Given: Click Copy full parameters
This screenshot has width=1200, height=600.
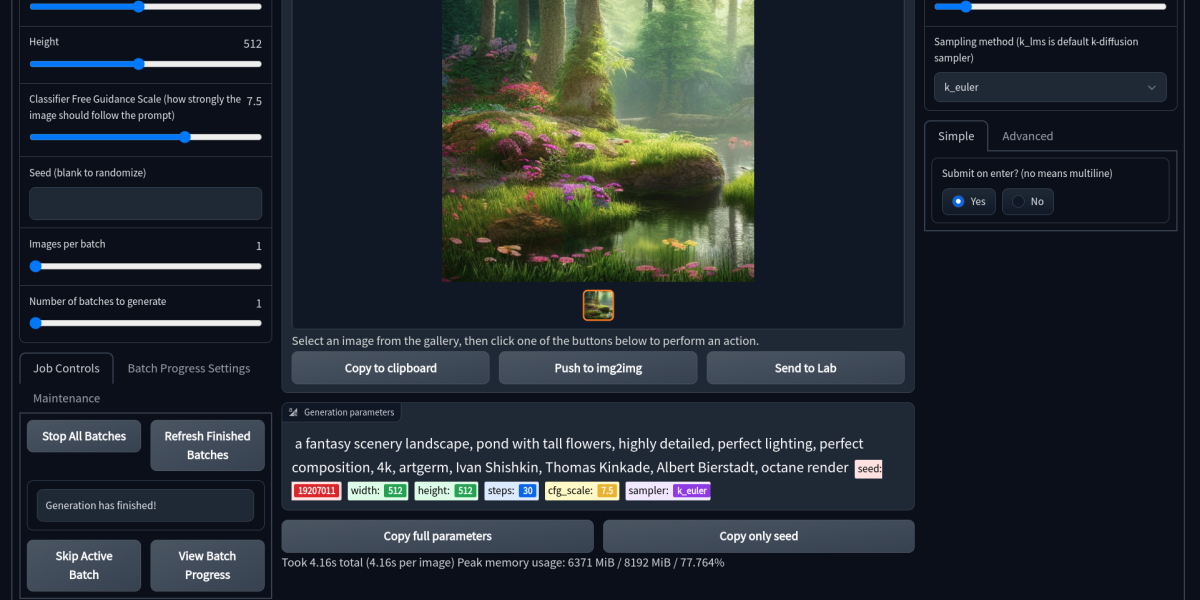Looking at the screenshot, I should pos(437,536).
